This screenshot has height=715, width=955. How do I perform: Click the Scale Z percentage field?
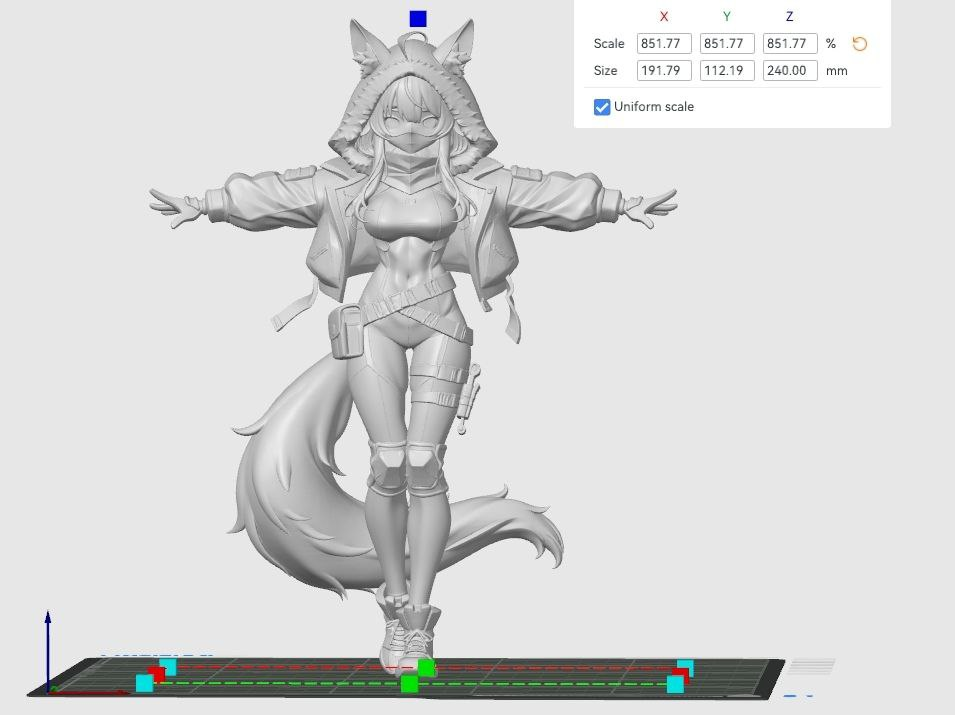click(x=790, y=44)
